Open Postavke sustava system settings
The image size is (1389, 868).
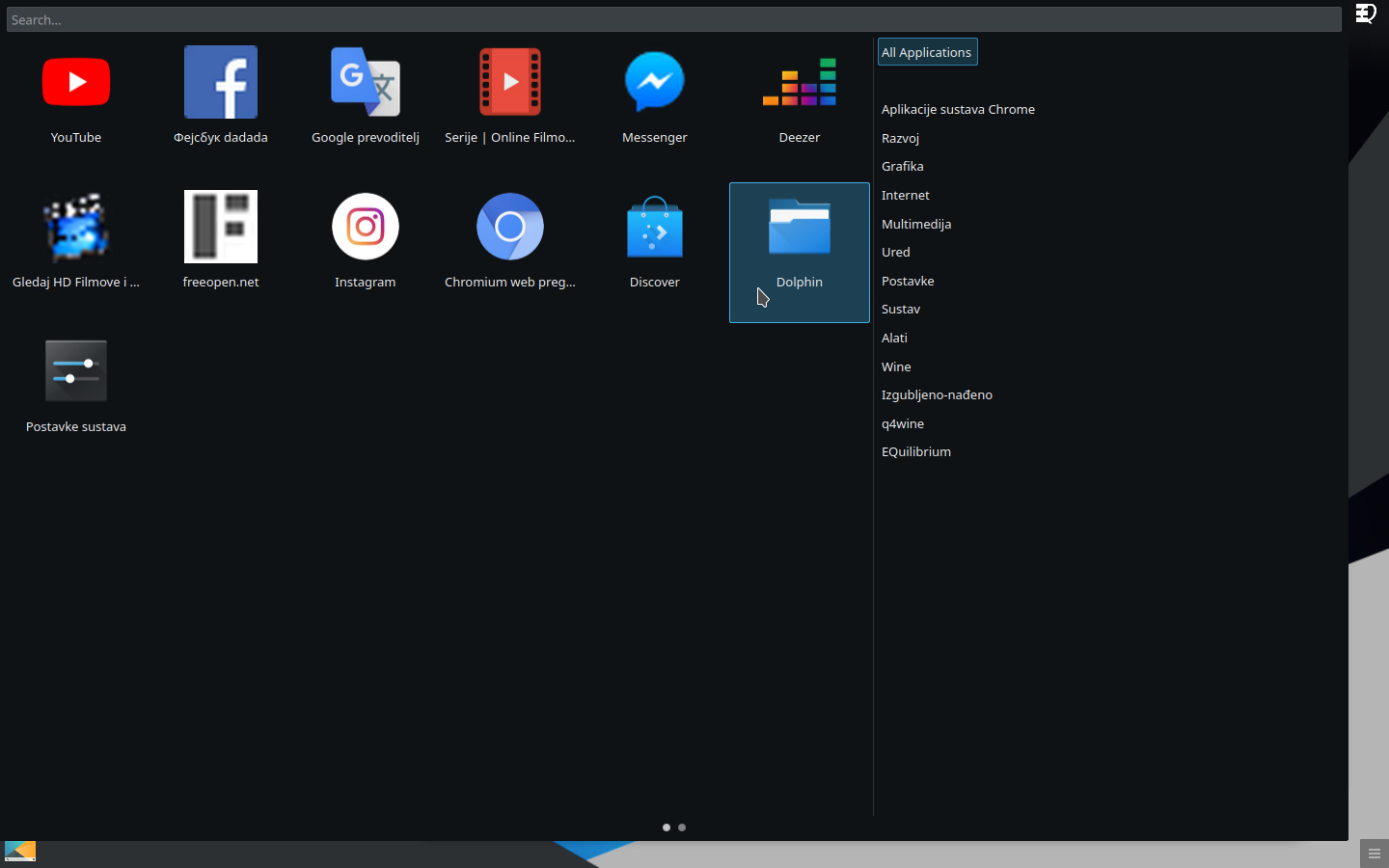76,371
